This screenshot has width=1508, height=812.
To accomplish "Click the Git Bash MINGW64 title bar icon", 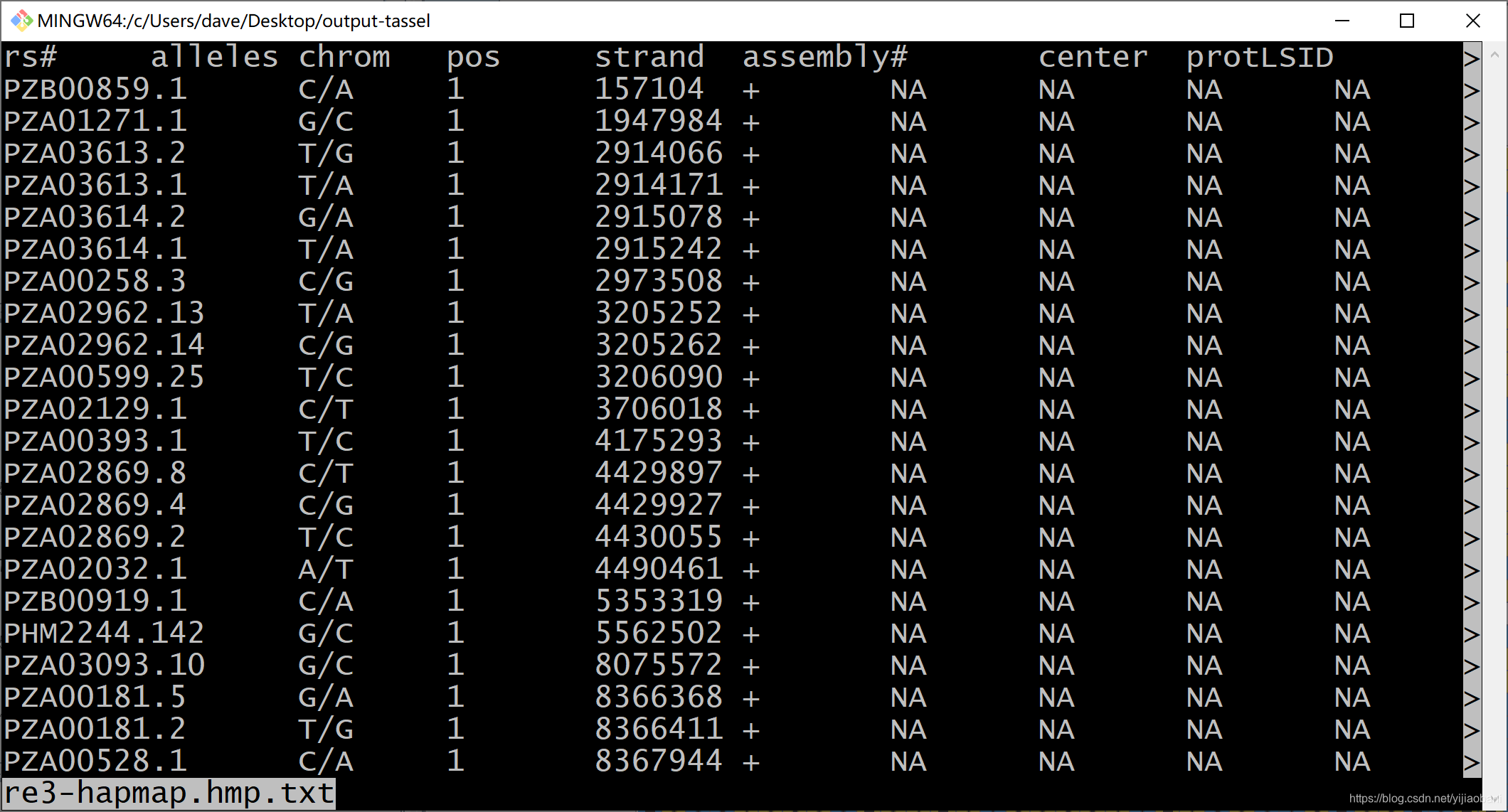I will 21,21.
